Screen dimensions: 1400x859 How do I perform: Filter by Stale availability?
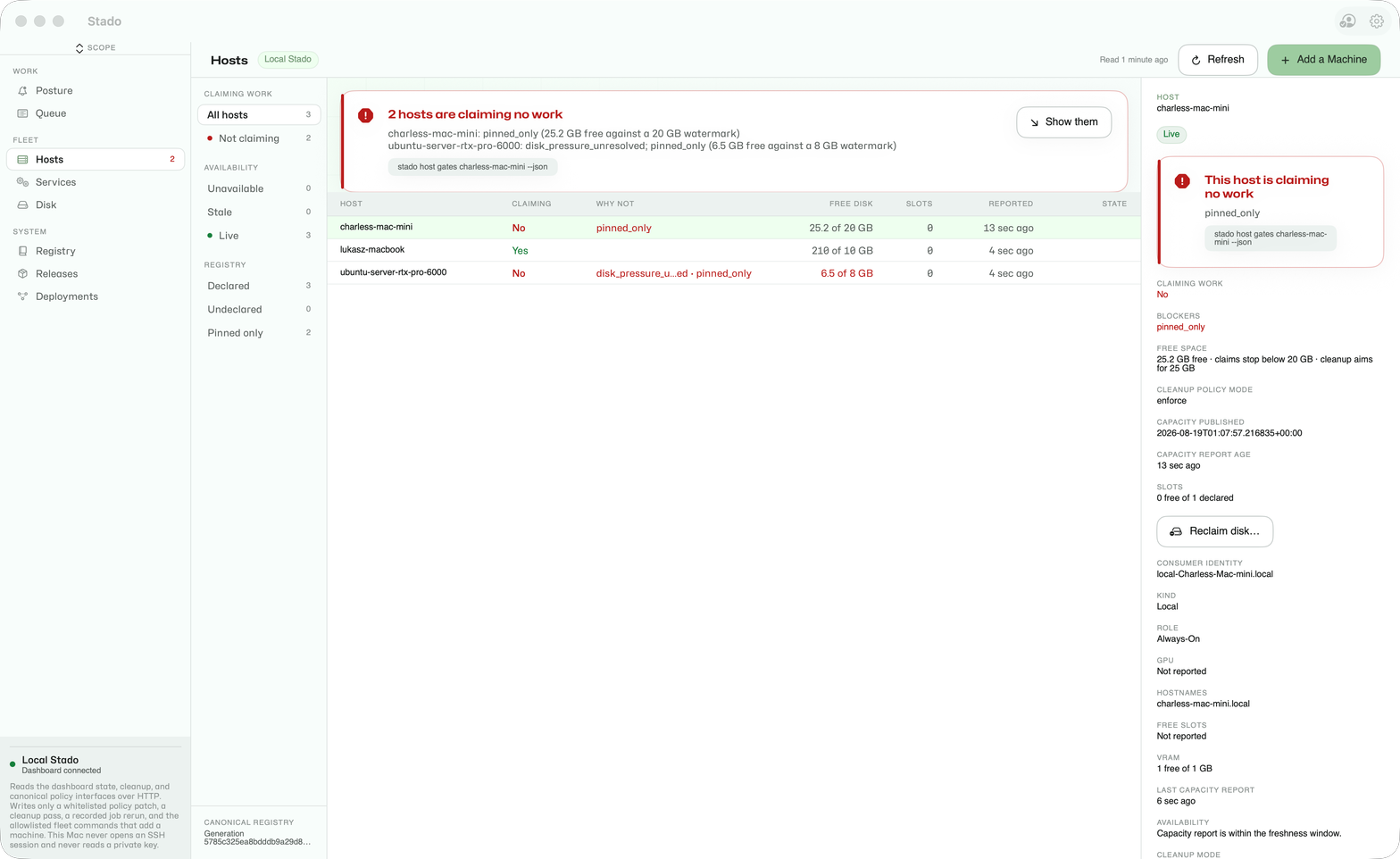tap(258, 213)
